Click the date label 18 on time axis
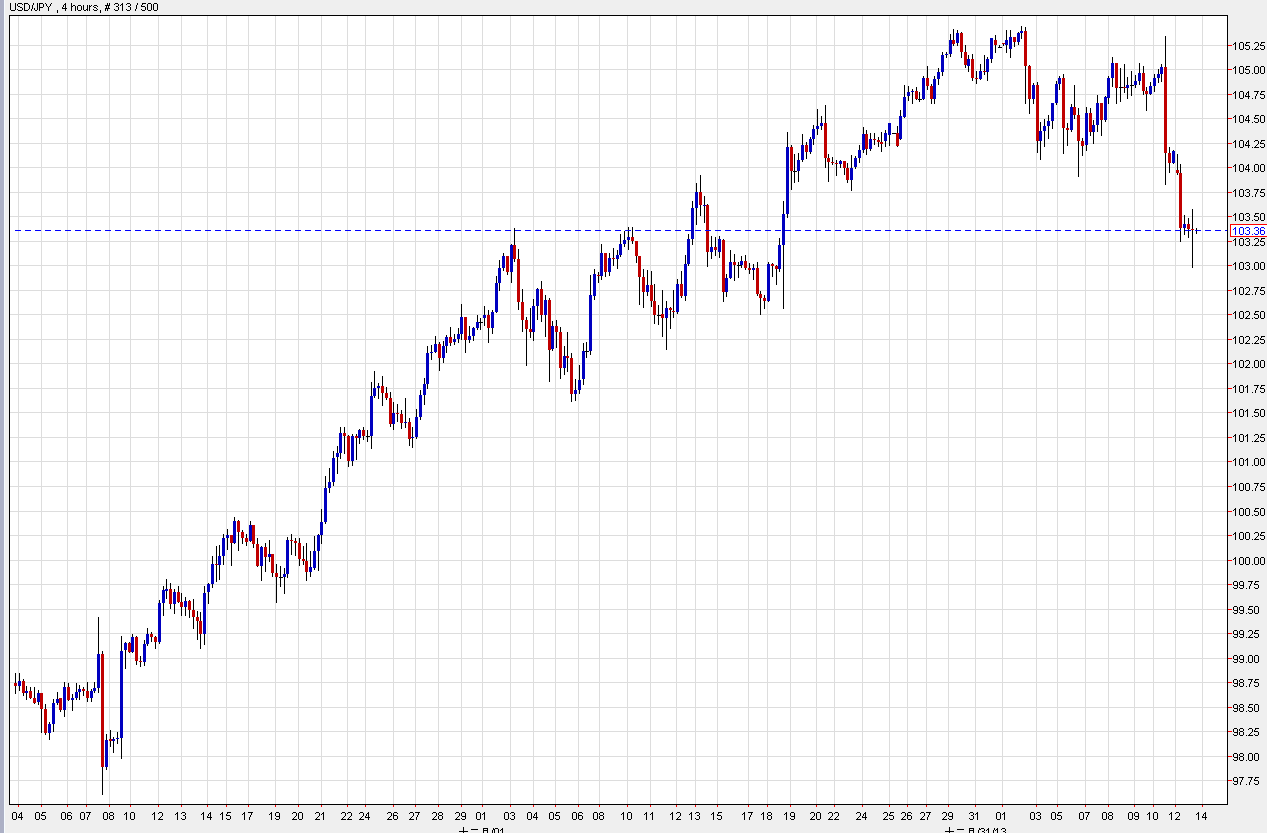 tap(765, 815)
